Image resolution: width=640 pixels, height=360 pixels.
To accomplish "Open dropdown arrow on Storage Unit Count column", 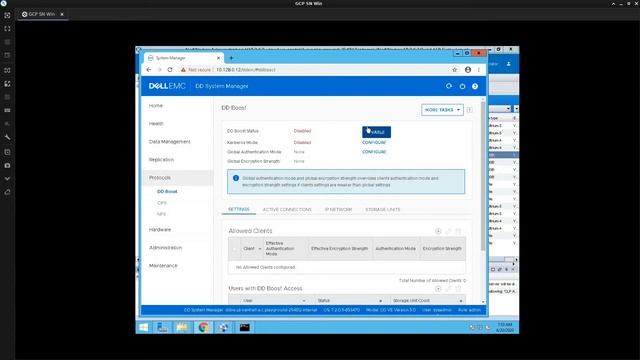I will click(461, 301).
